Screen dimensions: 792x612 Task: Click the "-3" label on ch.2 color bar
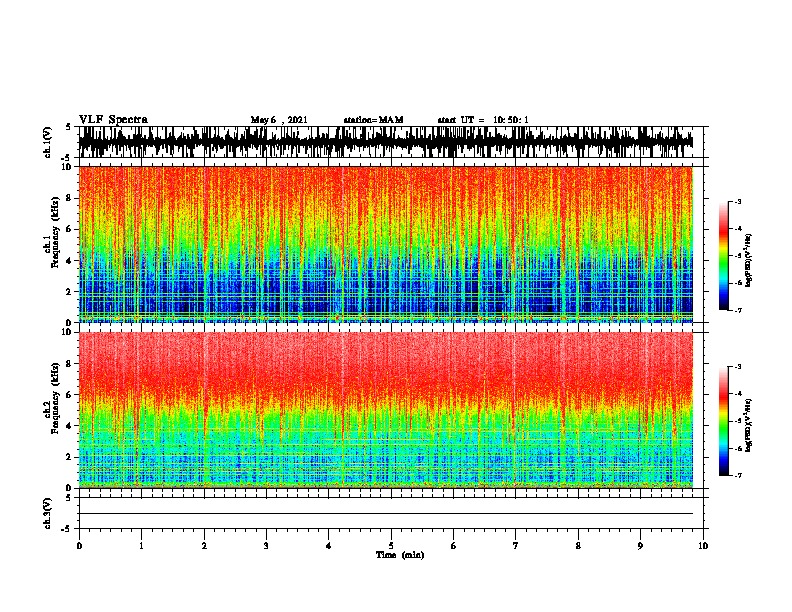(737, 367)
